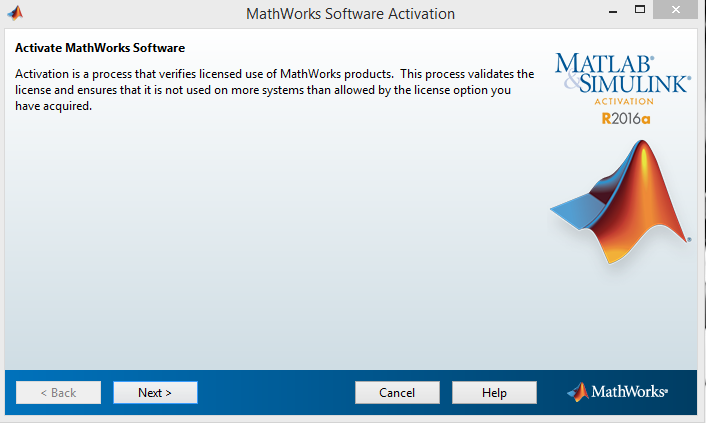This screenshot has width=706, height=423.
Task: Click the Activate MathWorks Software heading
Action: pyautogui.click(x=100, y=48)
